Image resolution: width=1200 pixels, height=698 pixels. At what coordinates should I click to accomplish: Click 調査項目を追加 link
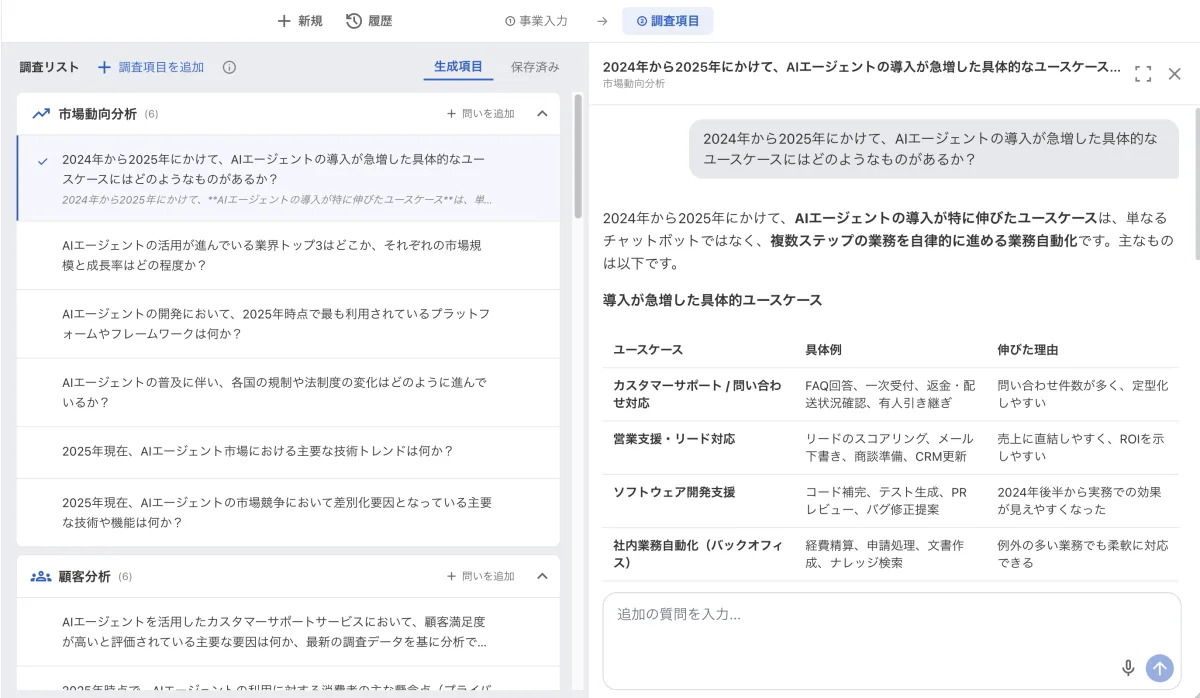151,67
